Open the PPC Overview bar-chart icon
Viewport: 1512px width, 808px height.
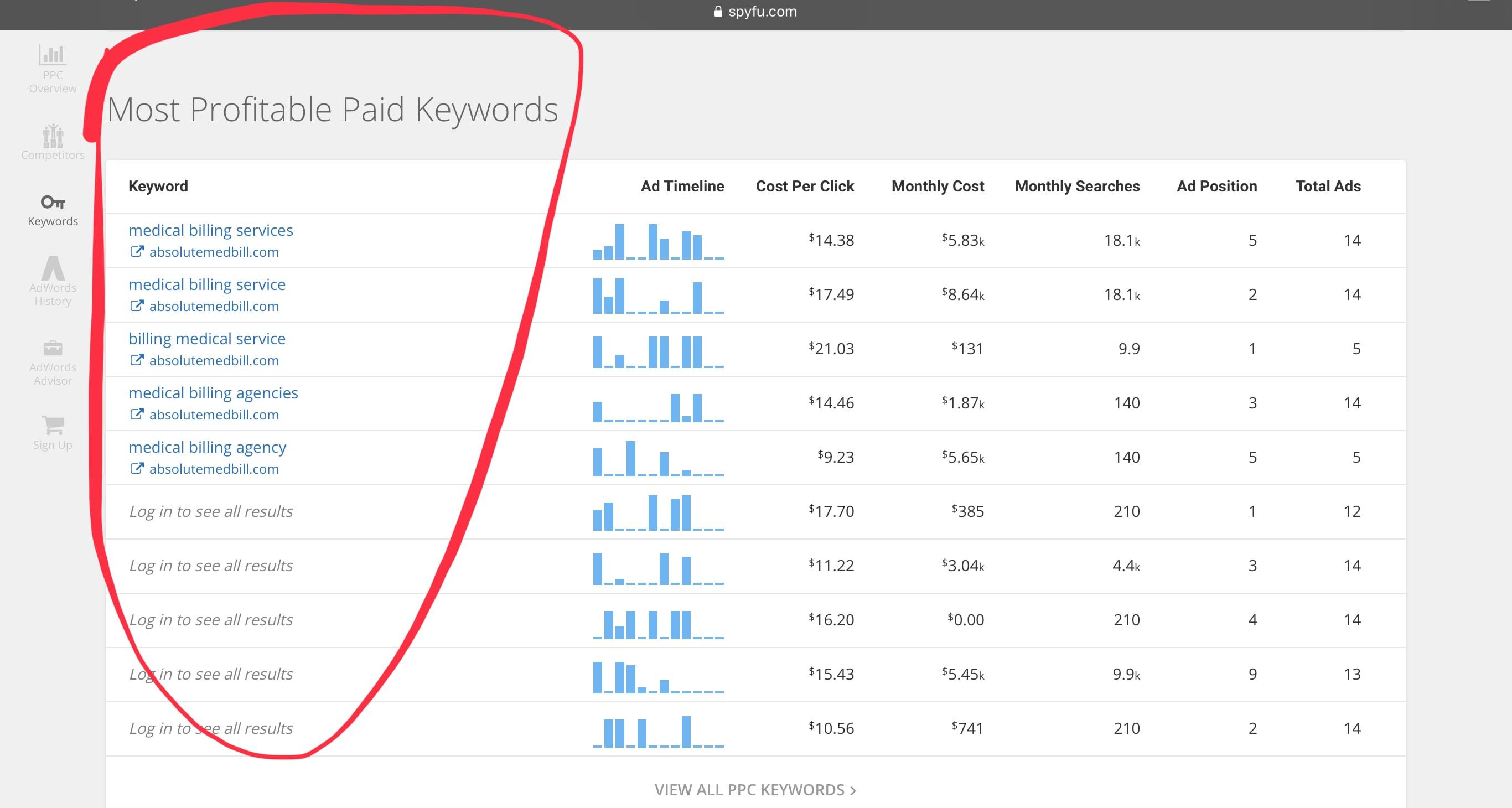52,56
